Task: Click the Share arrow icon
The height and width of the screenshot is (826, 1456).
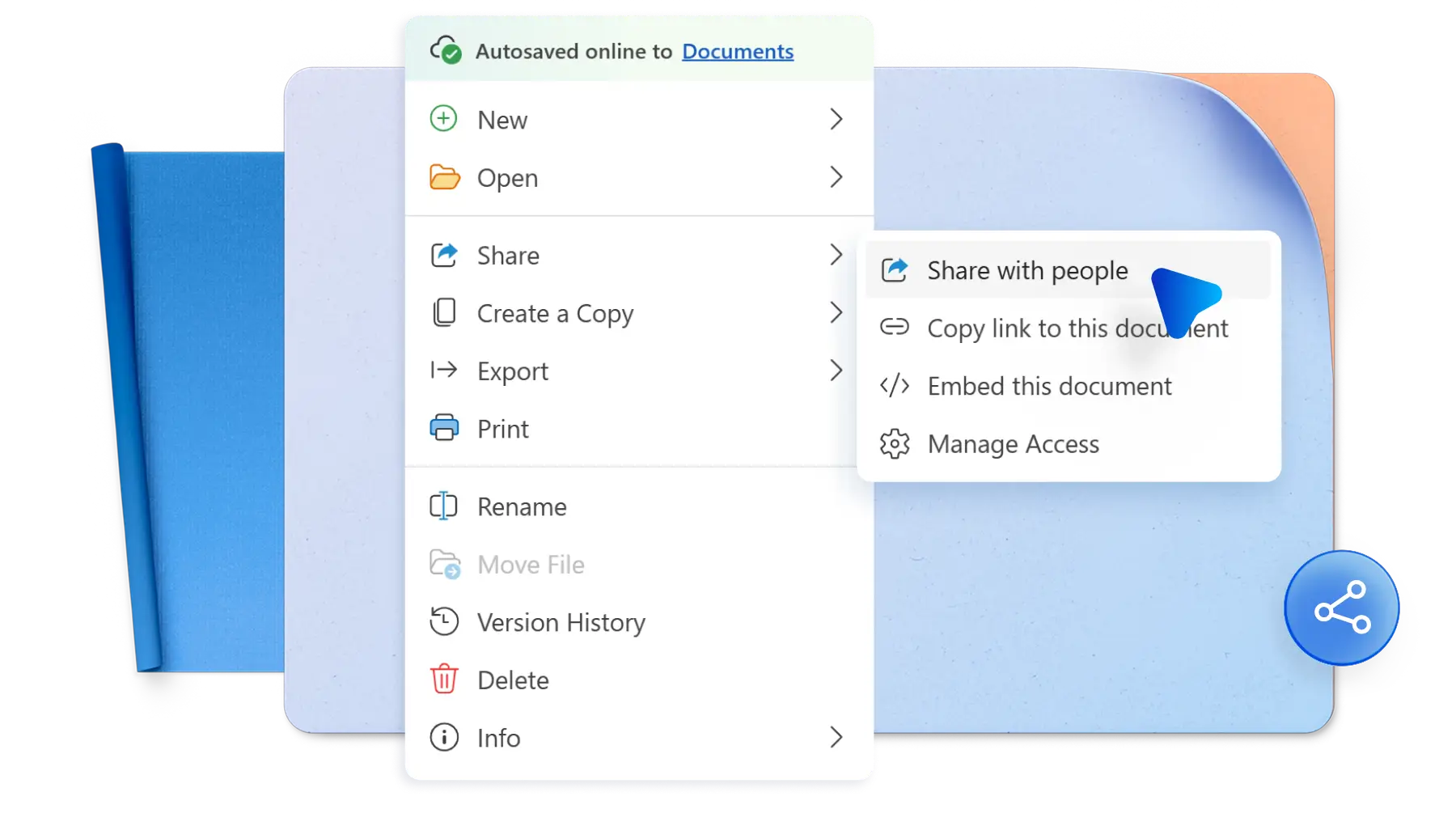Action: click(443, 254)
